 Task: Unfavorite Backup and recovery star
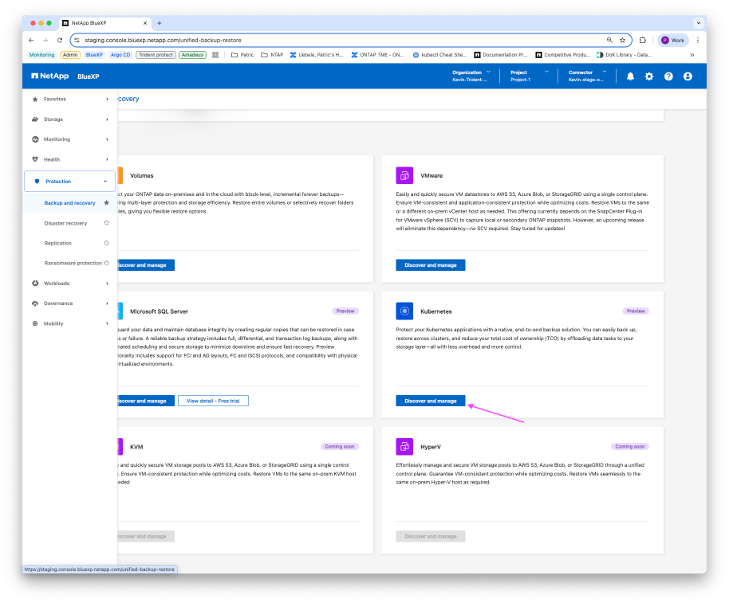coord(106,203)
